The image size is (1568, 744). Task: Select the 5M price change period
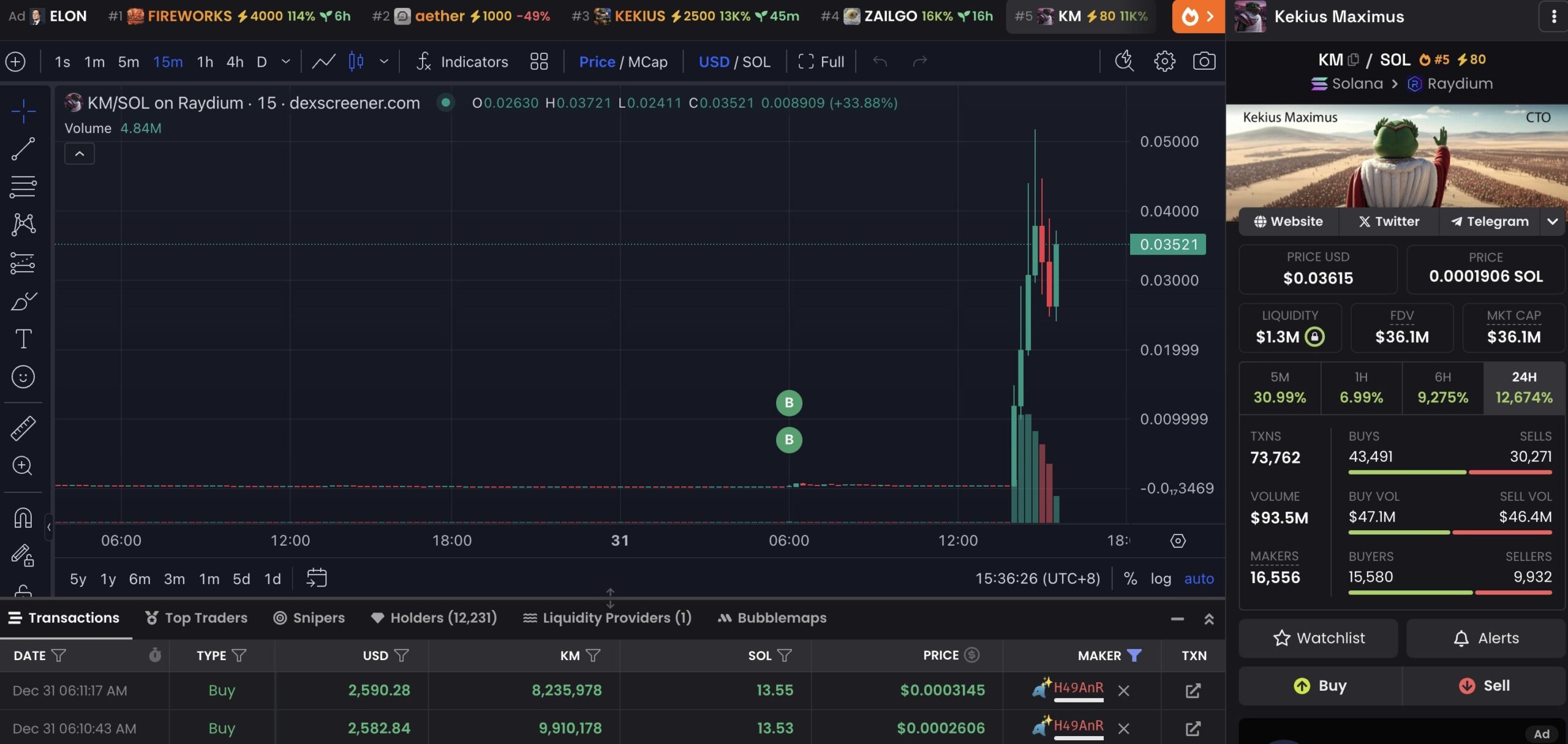(1280, 388)
